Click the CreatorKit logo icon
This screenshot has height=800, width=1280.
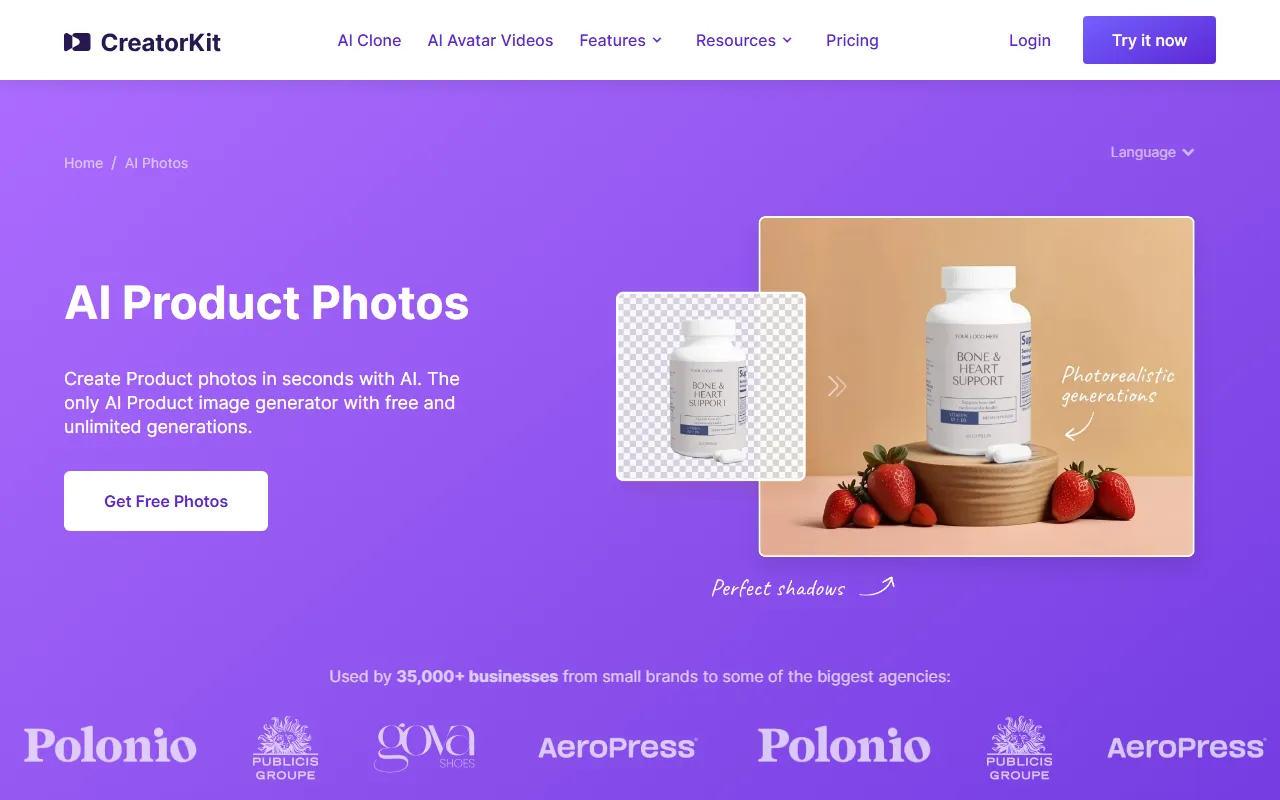[77, 42]
